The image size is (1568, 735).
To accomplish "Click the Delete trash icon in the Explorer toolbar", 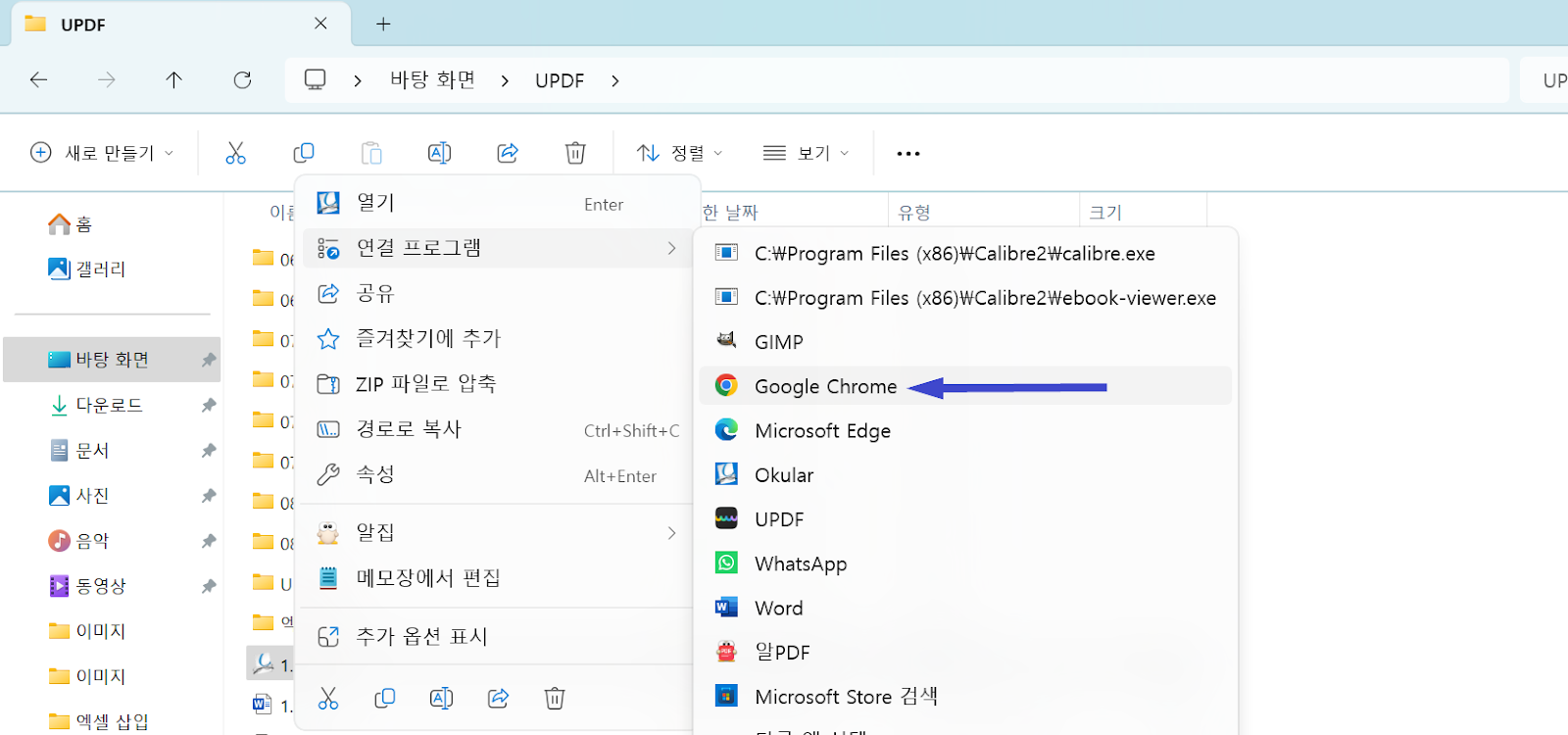I will click(x=575, y=153).
